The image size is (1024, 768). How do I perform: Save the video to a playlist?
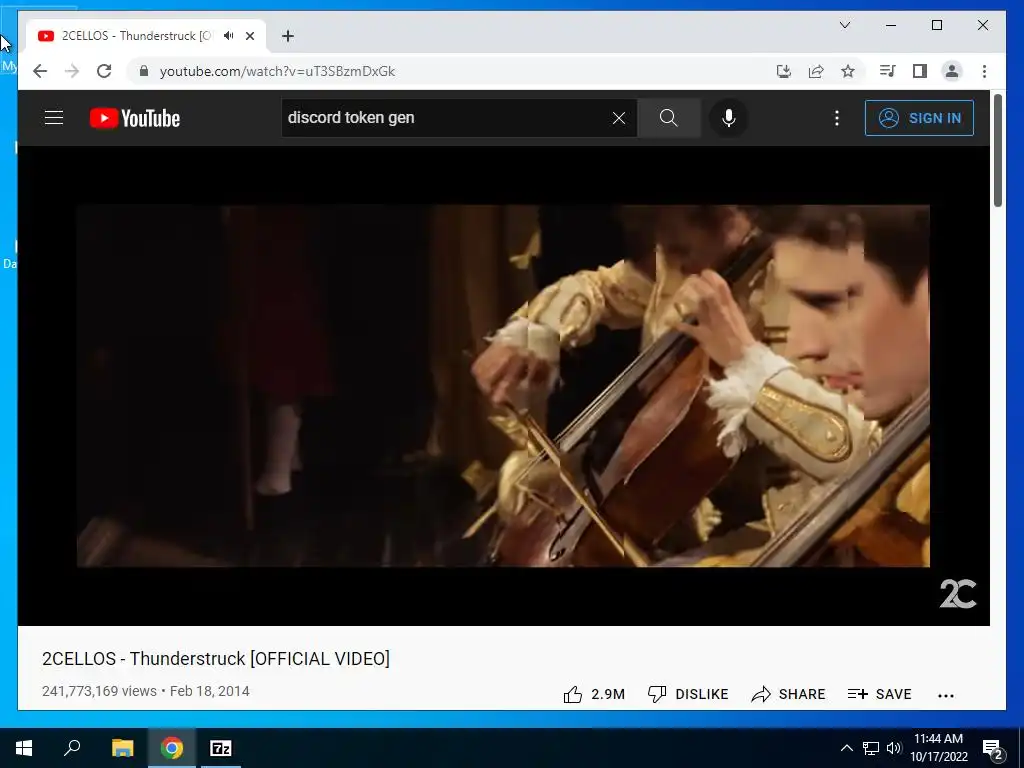(879, 694)
